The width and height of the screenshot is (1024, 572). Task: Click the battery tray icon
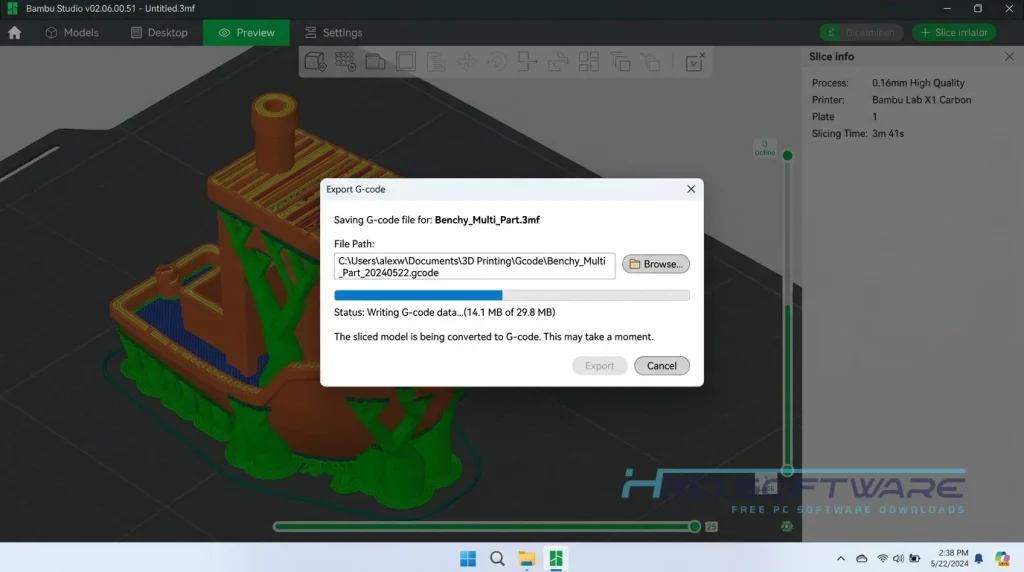tap(915, 558)
